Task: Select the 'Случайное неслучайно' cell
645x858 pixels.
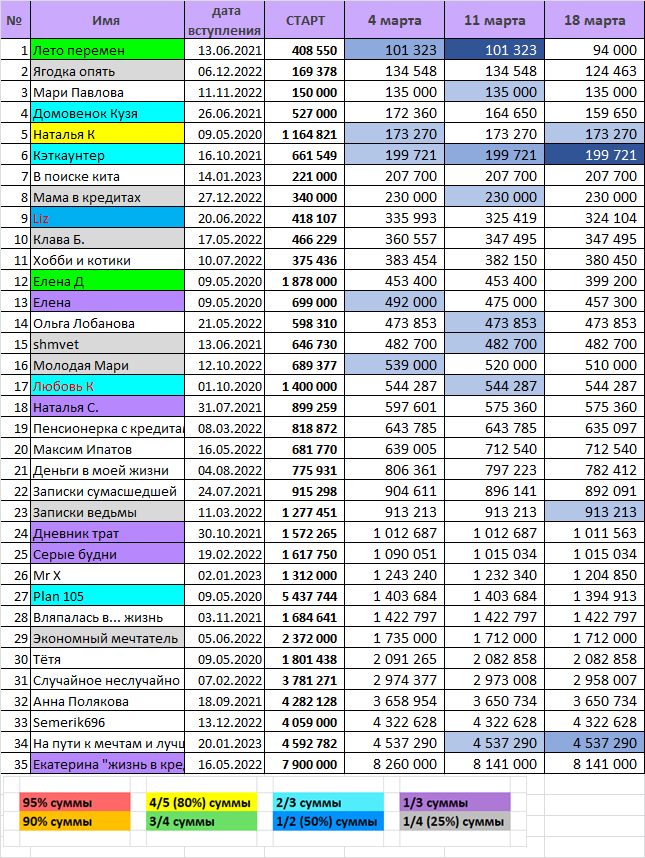Action: pos(107,680)
